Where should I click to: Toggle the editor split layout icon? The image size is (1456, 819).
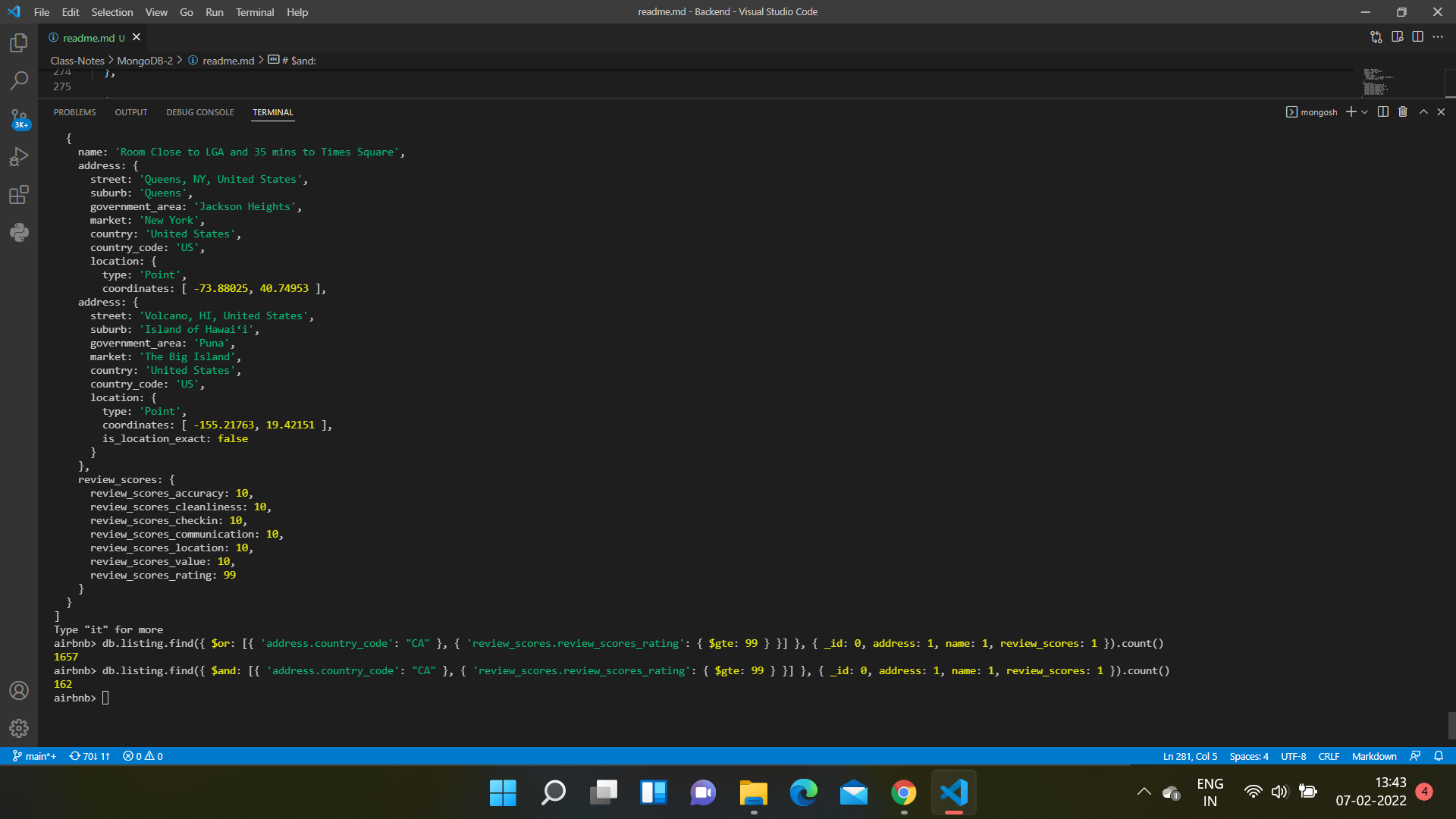pos(1418,36)
